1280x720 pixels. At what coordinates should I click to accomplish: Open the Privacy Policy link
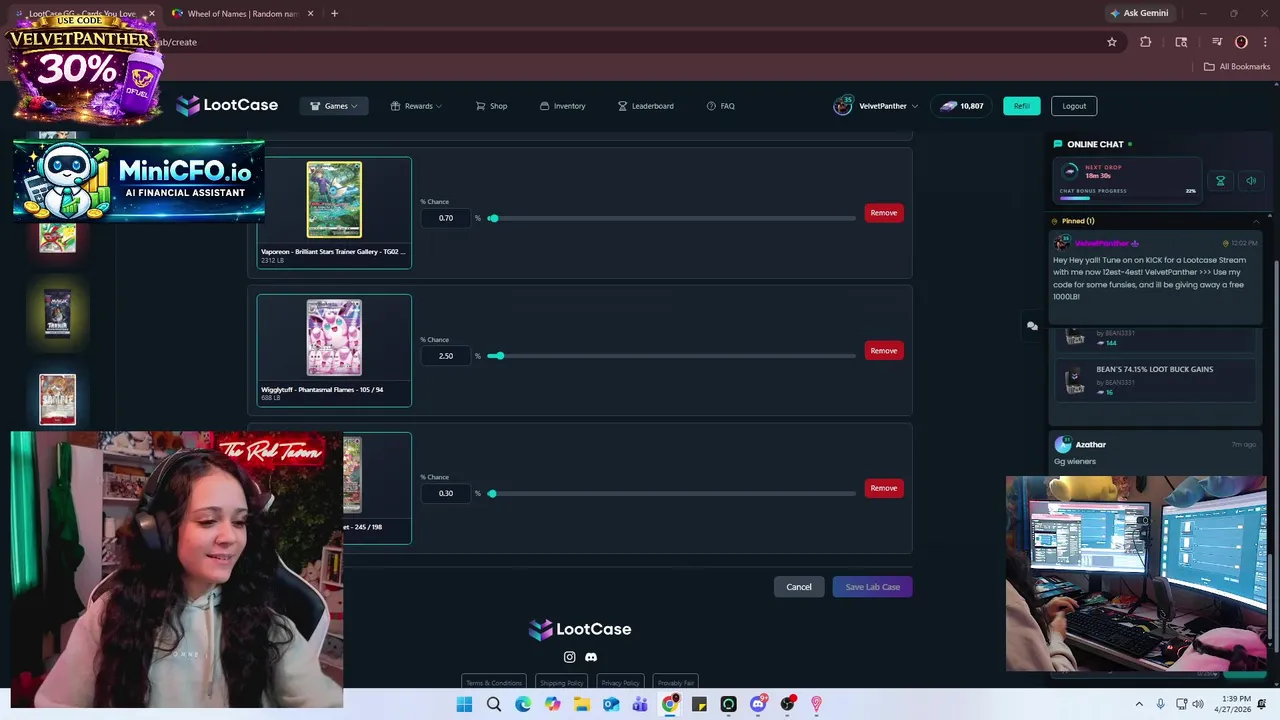620,683
